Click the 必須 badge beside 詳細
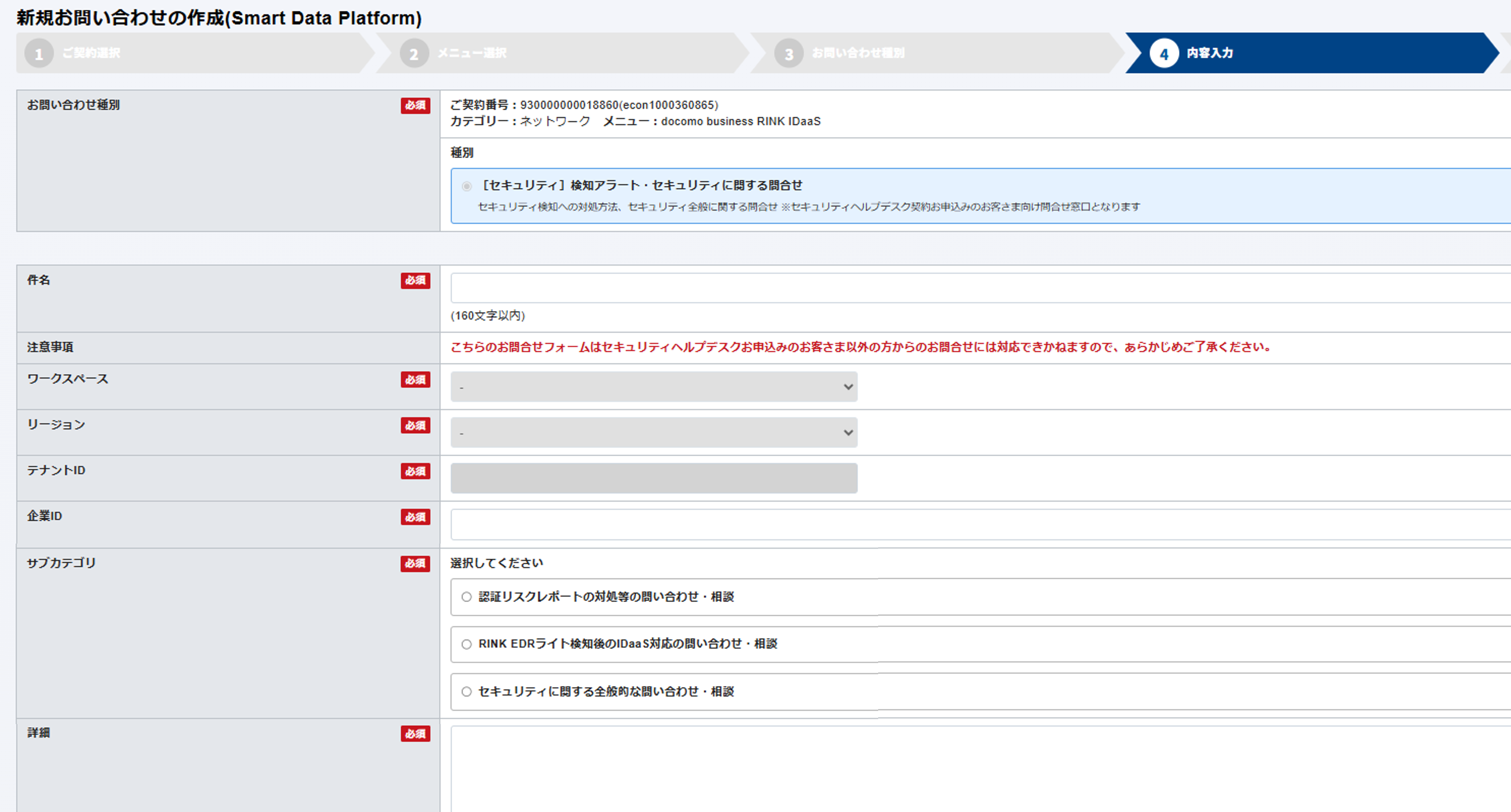This screenshot has width=1511, height=812. [415, 734]
